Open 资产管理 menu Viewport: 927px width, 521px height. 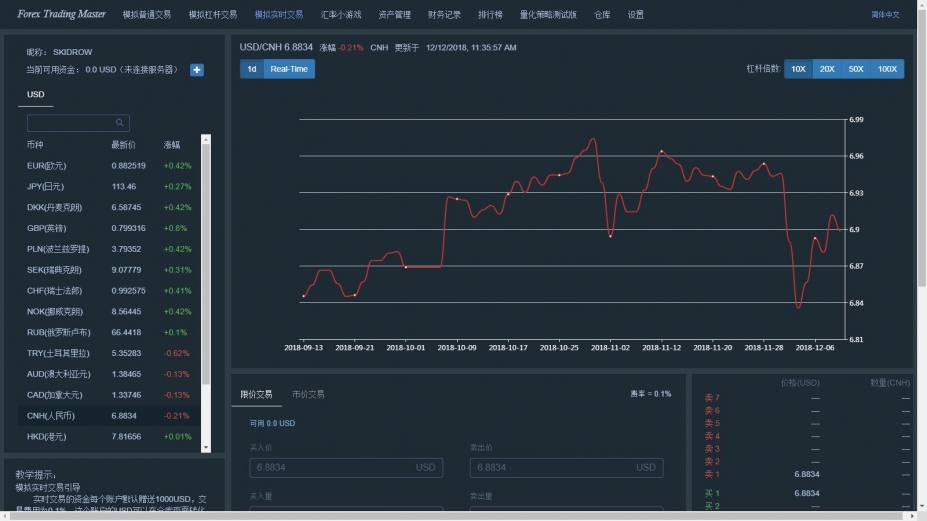coord(394,15)
